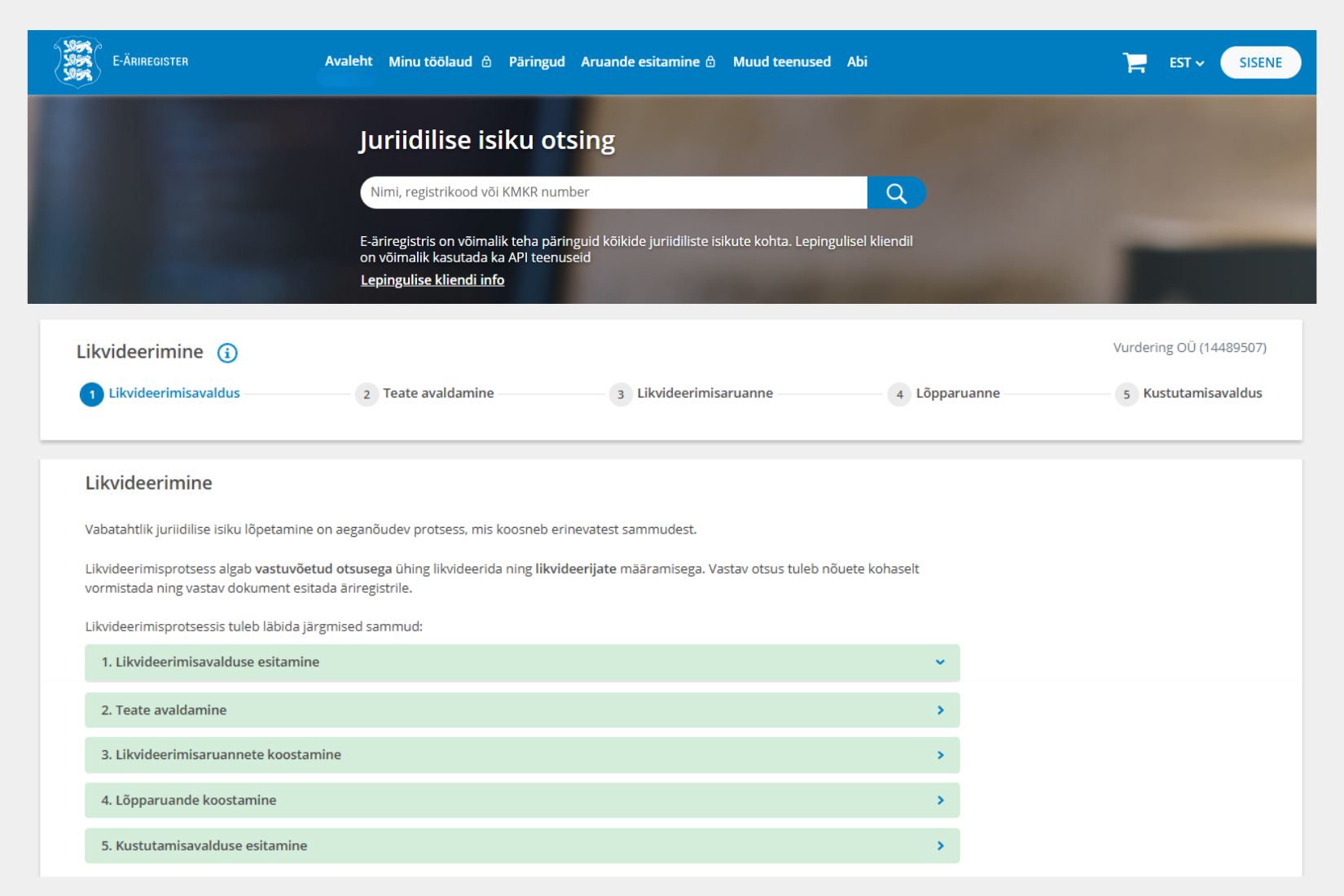Open the shopping cart
This screenshot has height=896, width=1344.
(x=1134, y=63)
